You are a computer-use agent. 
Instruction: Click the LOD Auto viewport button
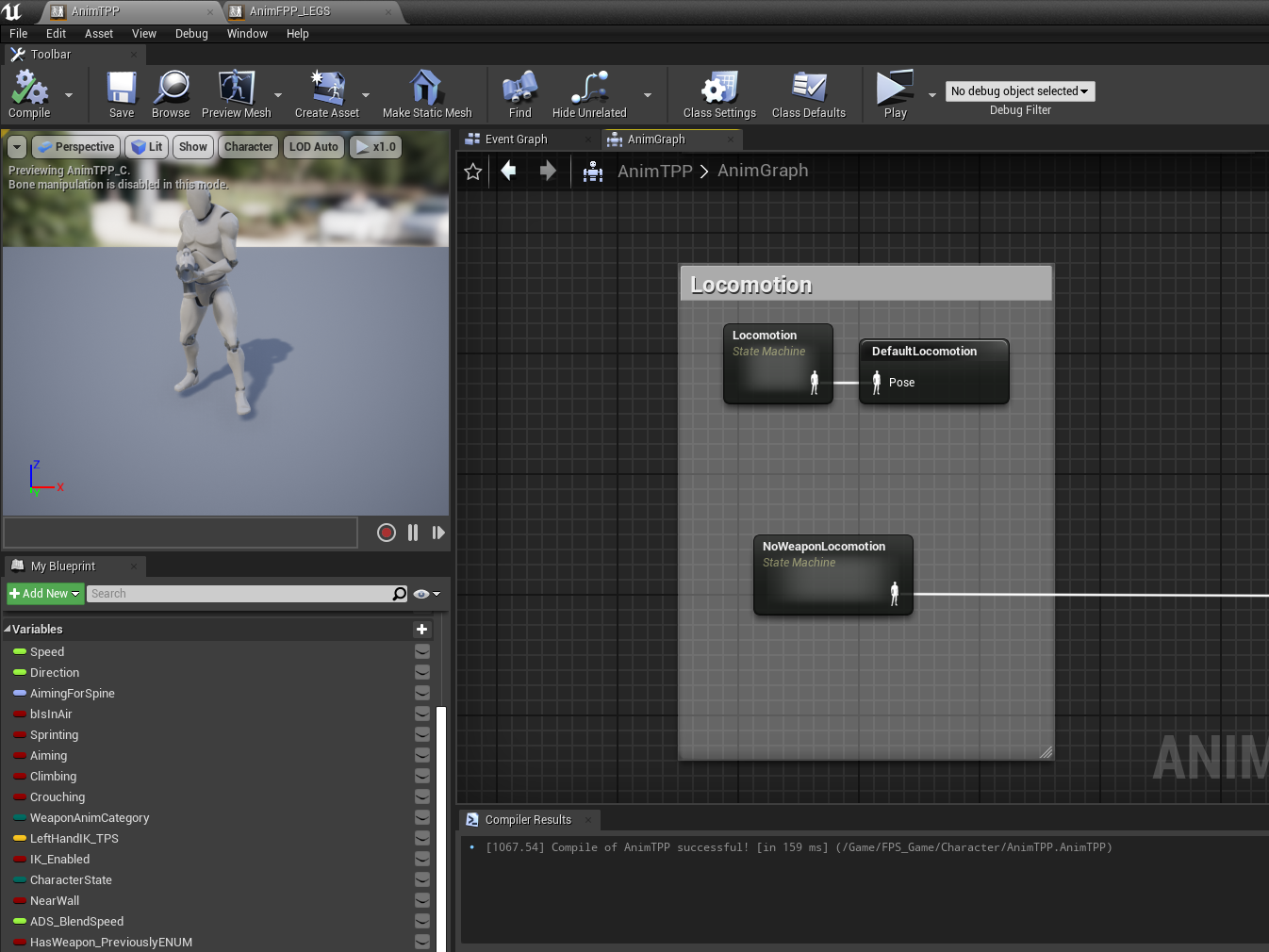pyautogui.click(x=313, y=147)
